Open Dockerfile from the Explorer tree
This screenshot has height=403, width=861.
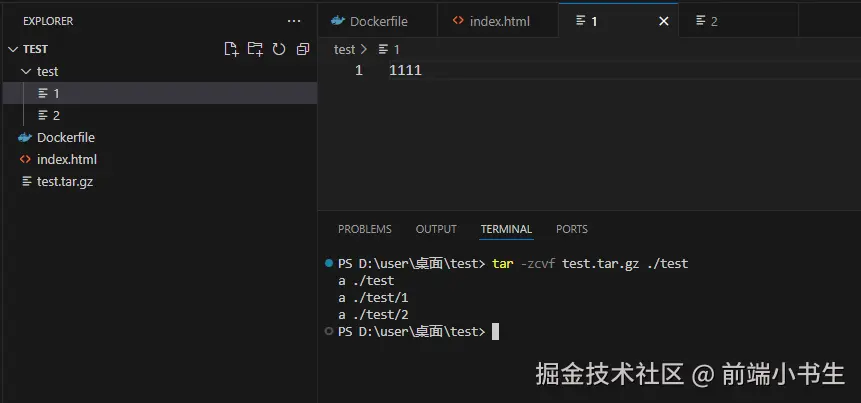pyautogui.click(x=160, y=137)
